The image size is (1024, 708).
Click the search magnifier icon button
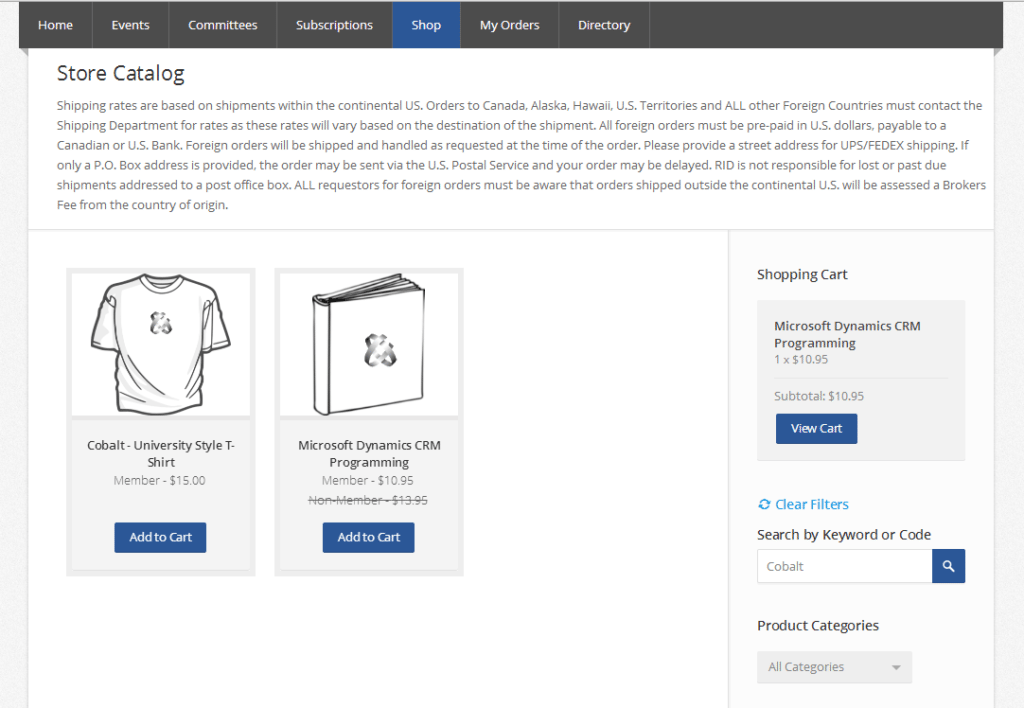coord(948,566)
